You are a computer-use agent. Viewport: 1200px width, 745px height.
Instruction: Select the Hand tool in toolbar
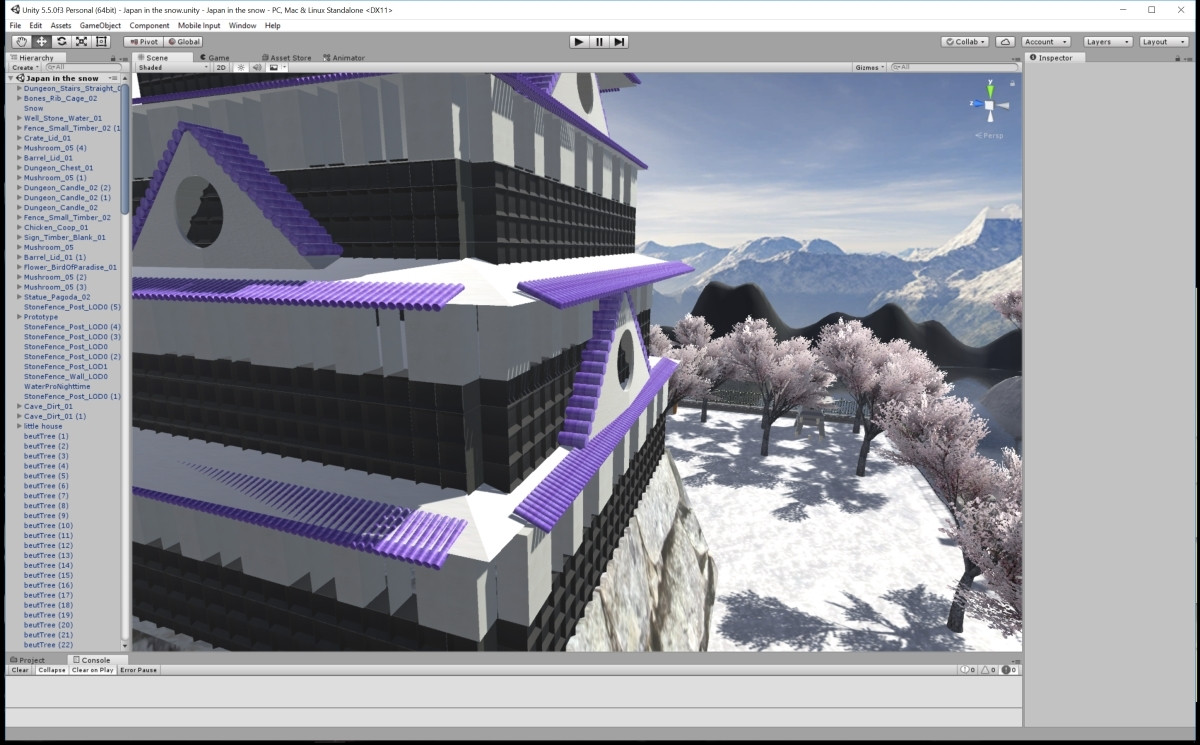pos(22,42)
